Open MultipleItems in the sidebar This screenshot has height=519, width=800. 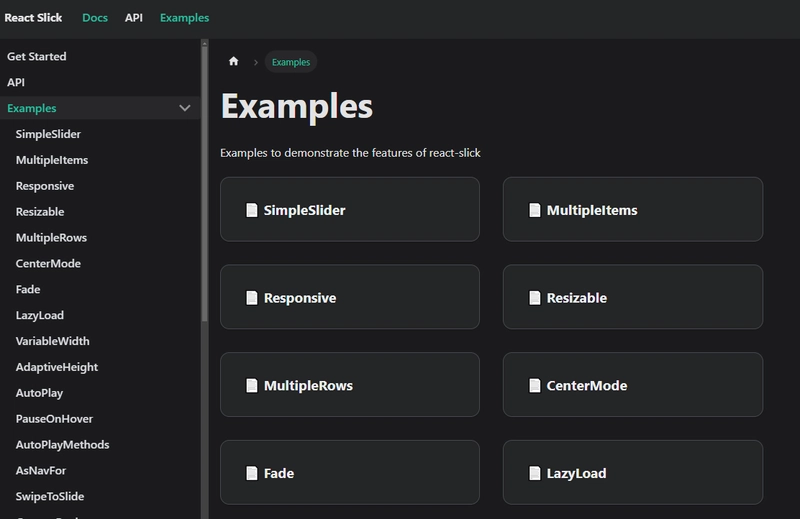[52, 160]
